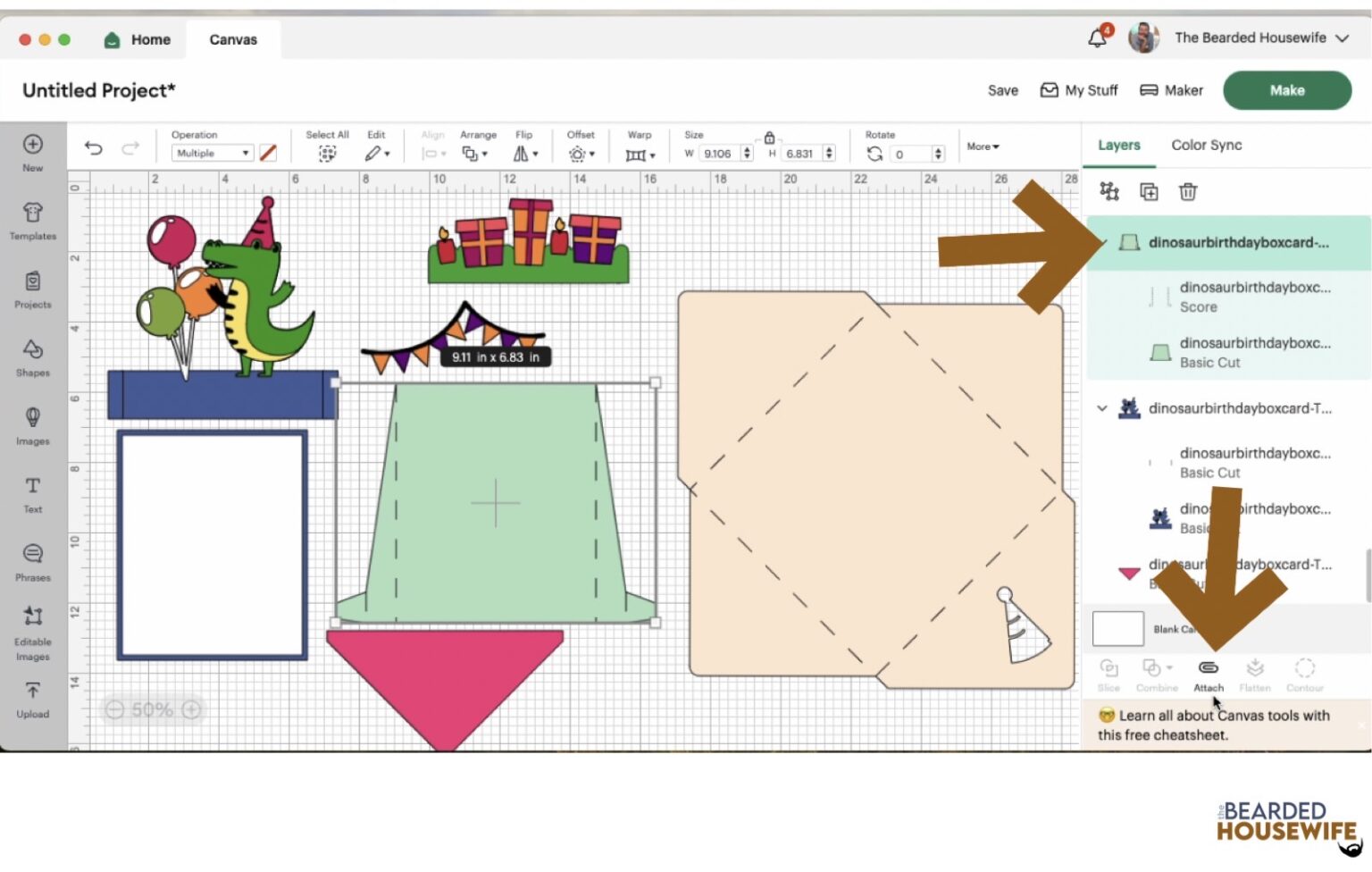Toggle the size aspect ratio lock
Screen dimensions: 1372x872
tap(769, 138)
